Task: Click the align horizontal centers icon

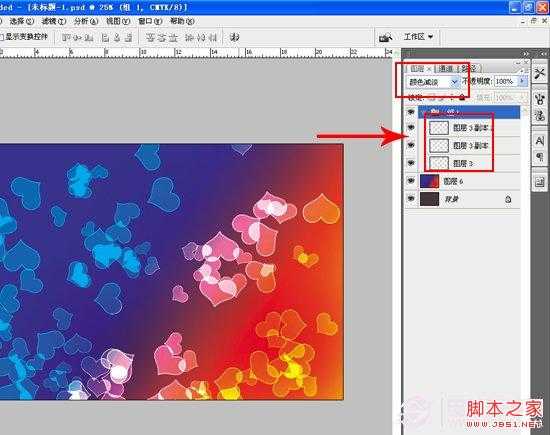Action: point(117,37)
